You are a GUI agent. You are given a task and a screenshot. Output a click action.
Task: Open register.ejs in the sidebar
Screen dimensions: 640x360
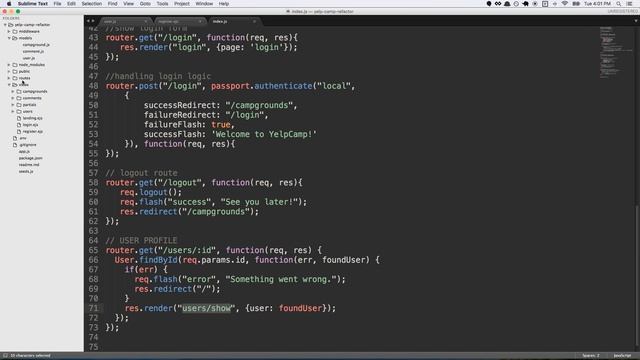pos(32,131)
